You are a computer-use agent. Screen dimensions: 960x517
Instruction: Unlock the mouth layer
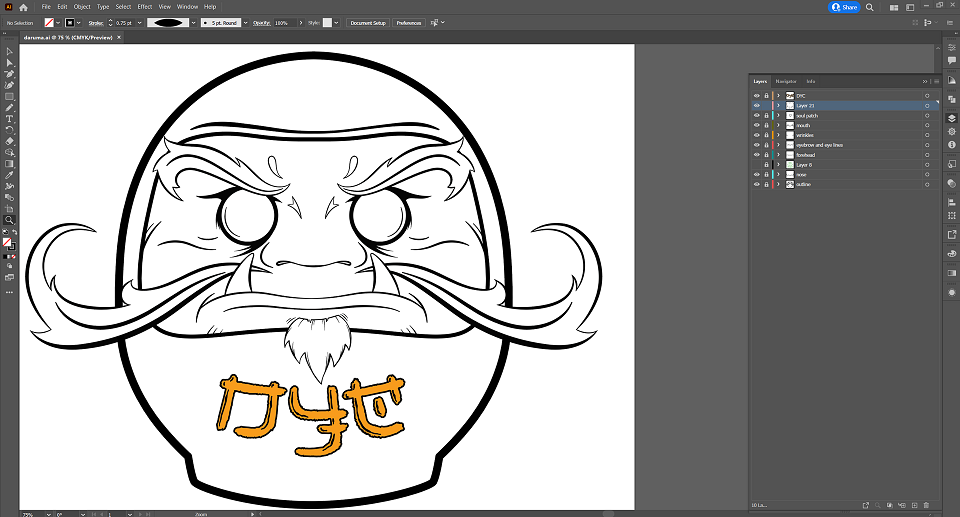tap(766, 126)
